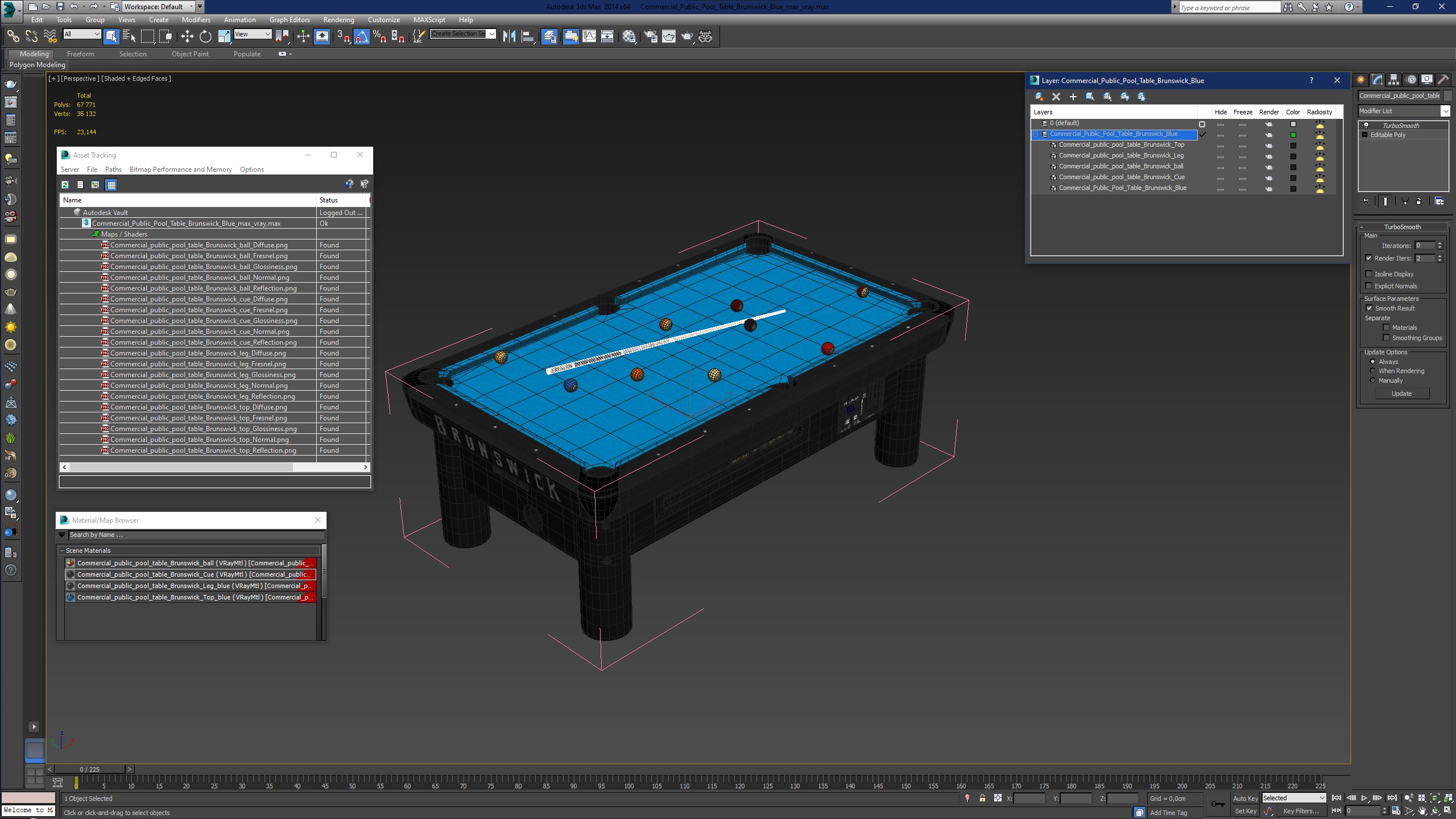Select the Always update option
Screen dimensions: 1456x819
1372,362
